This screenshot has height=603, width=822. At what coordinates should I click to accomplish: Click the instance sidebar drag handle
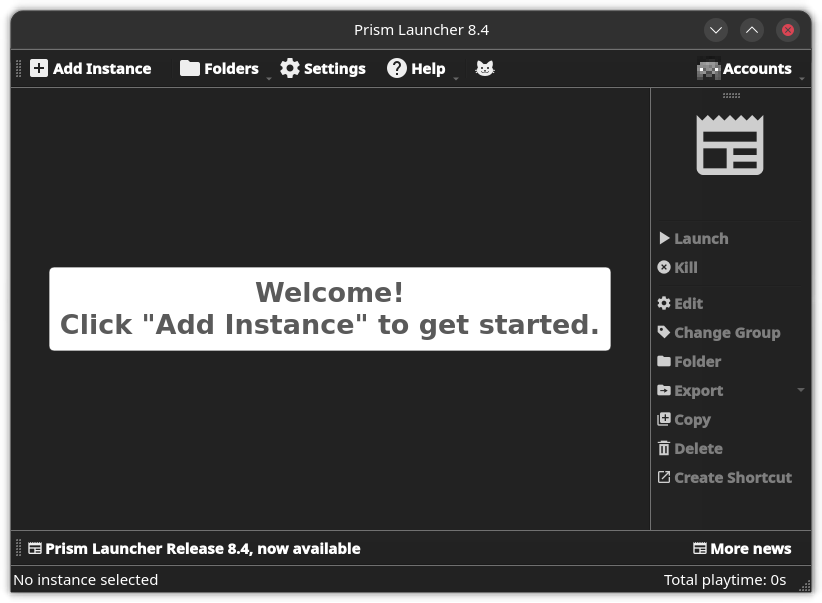(731, 95)
